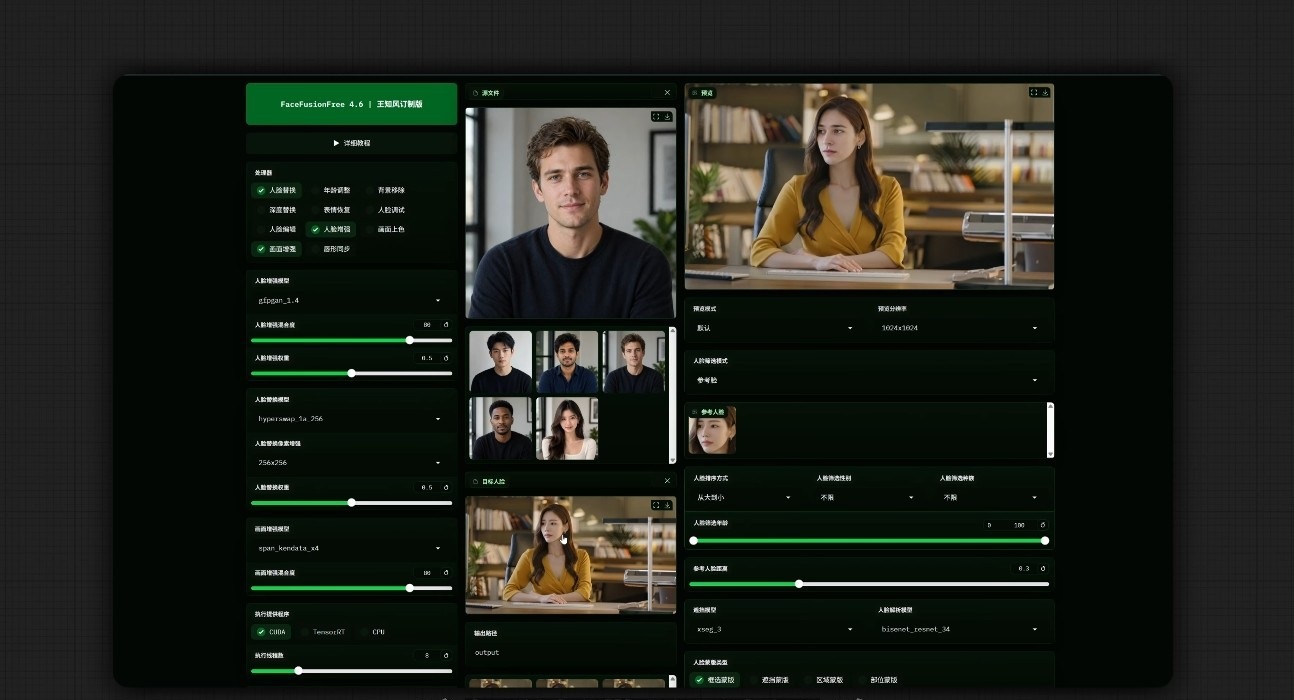Select the woman source face thumbnail
This screenshot has height=700, width=1294.
(567, 429)
